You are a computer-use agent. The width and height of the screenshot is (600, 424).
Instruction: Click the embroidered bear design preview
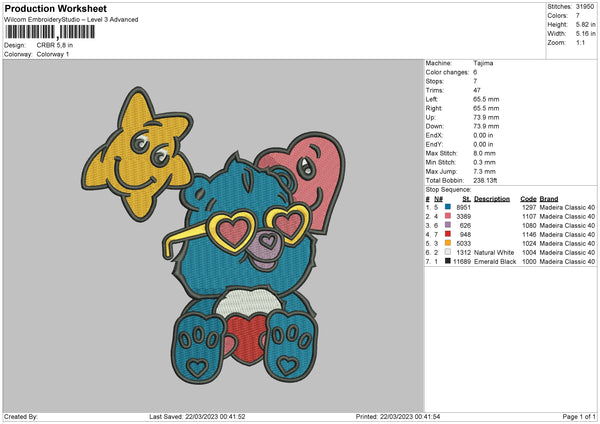click(214, 236)
